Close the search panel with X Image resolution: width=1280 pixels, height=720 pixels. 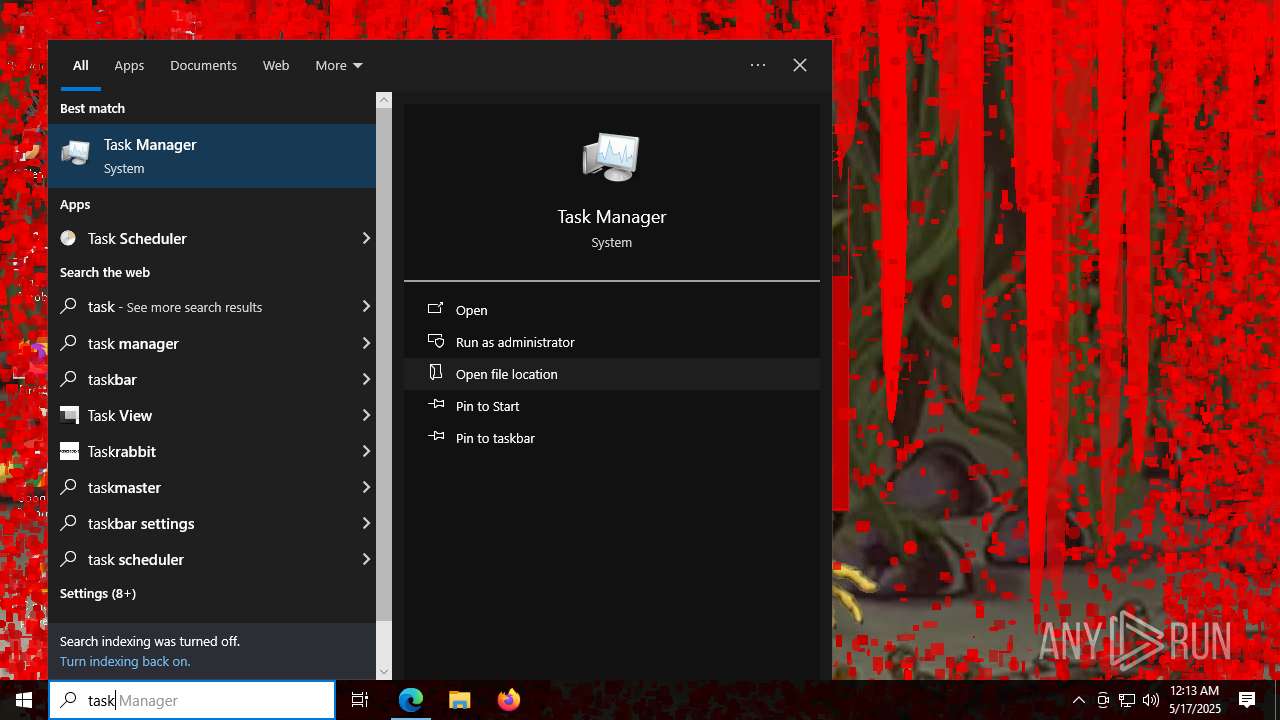(x=800, y=65)
